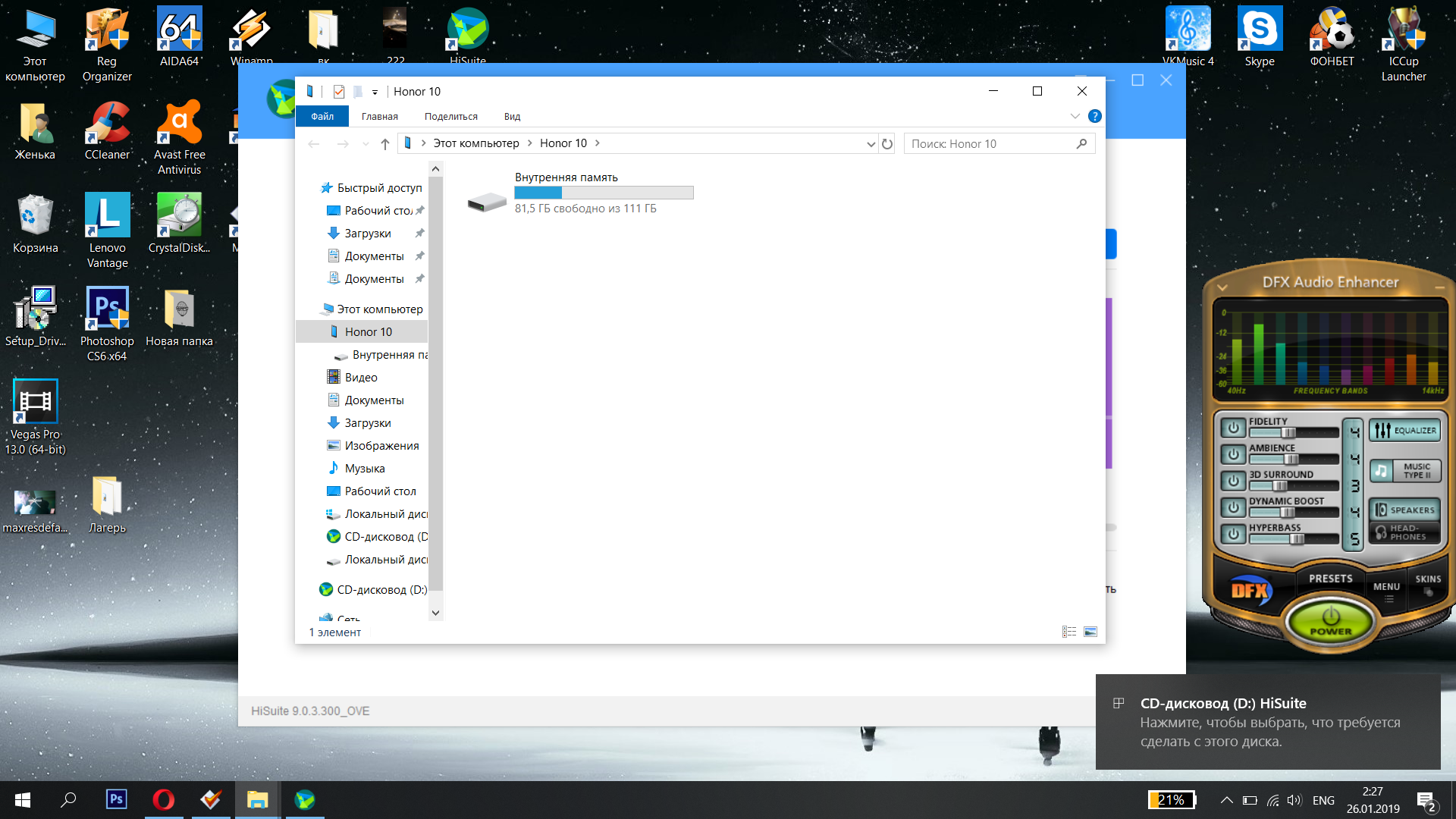Open Action Center notifications button
This screenshot has height=819, width=1456.
pyautogui.click(x=1426, y=801)
